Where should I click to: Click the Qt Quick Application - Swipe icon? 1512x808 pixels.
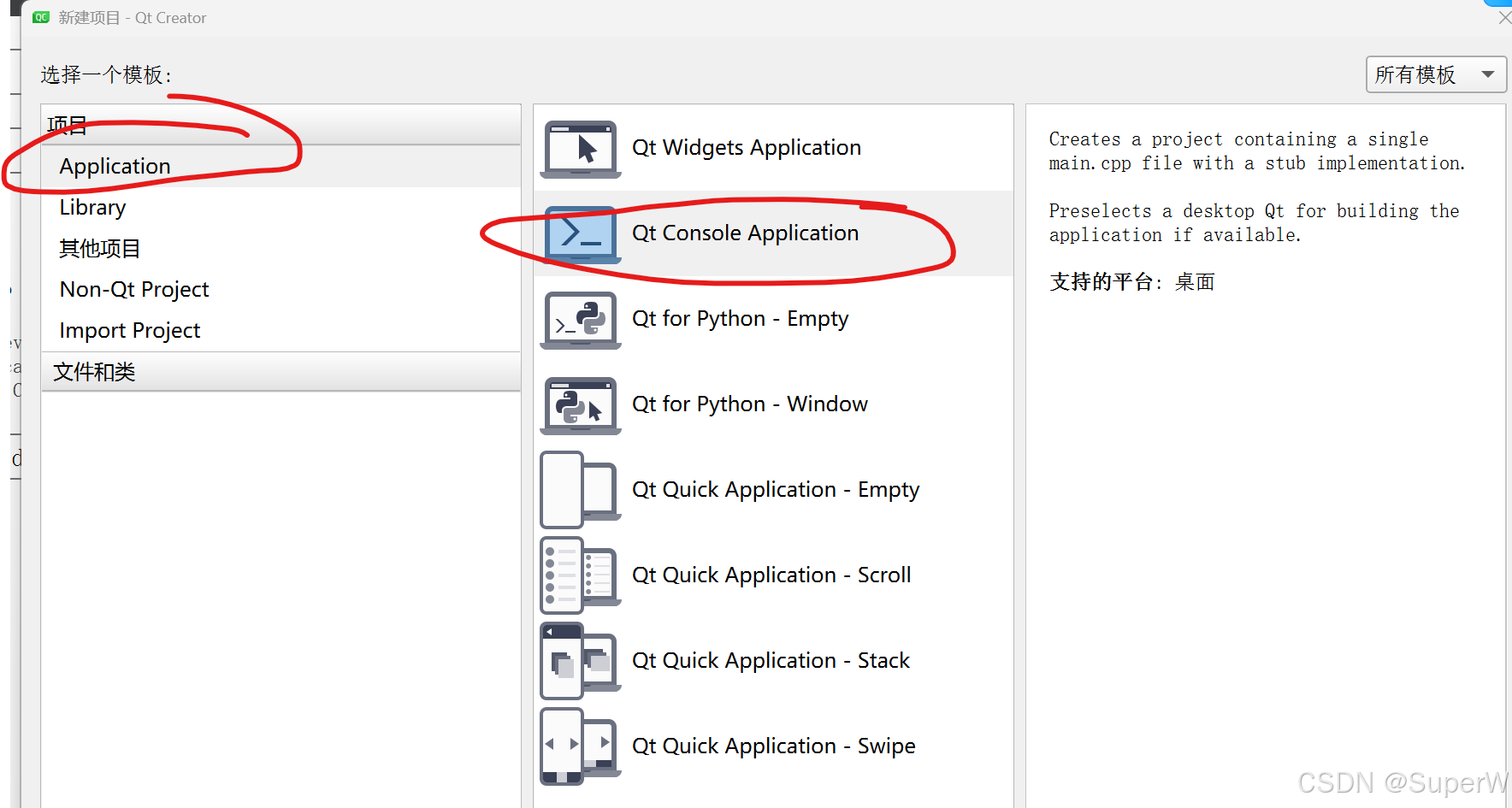tap(581, 746)
